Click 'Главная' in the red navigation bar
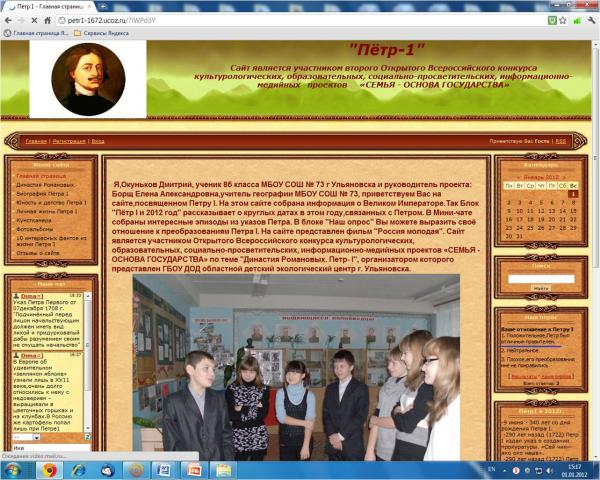 pos(36,141)
